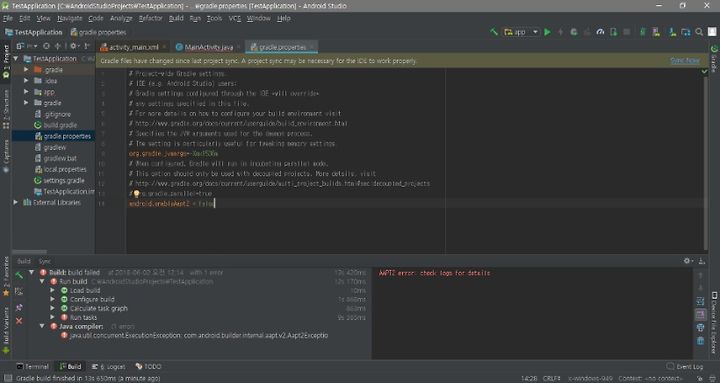Click the Debug app bug icon
720x383 pixels.
click(x=574, y=32)
